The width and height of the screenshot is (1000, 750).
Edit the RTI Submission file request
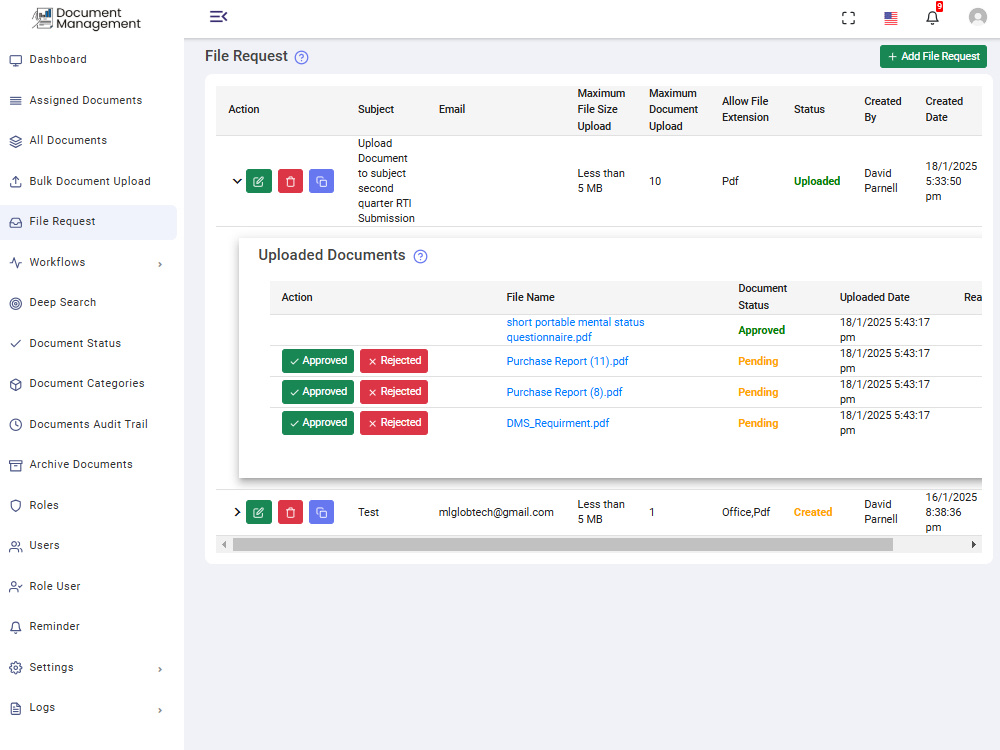click(x=259, y=181)
